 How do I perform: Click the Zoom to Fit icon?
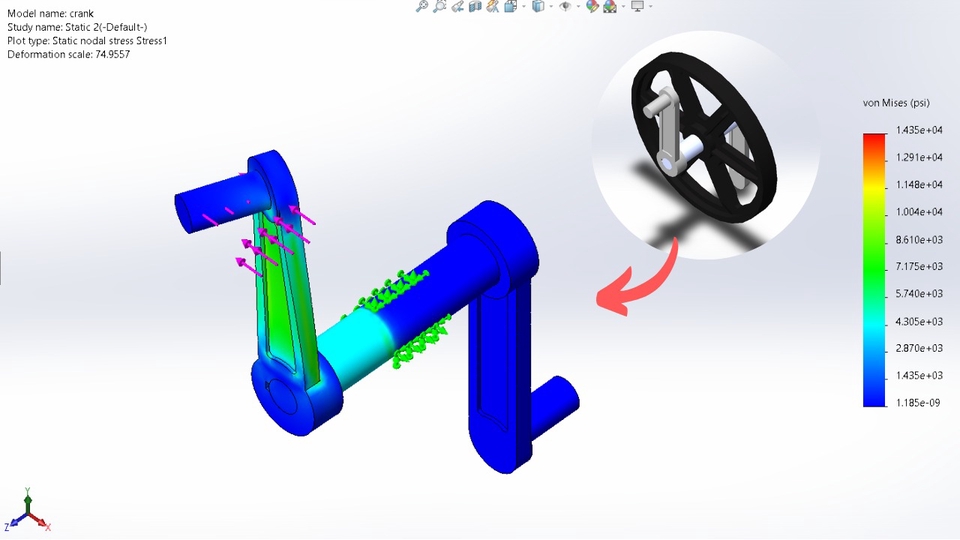click(x=421, y=6)
